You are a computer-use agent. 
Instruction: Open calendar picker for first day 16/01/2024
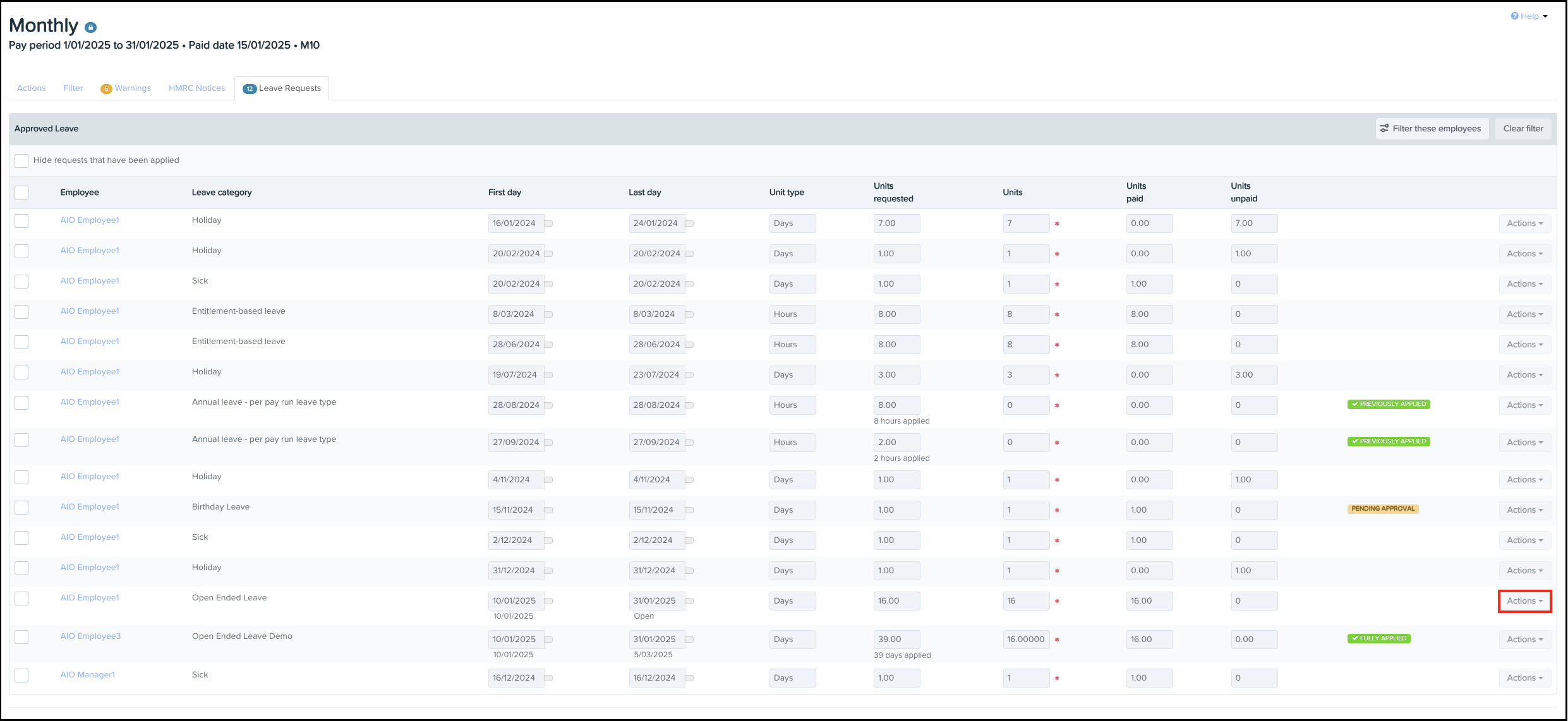(549, 223)
